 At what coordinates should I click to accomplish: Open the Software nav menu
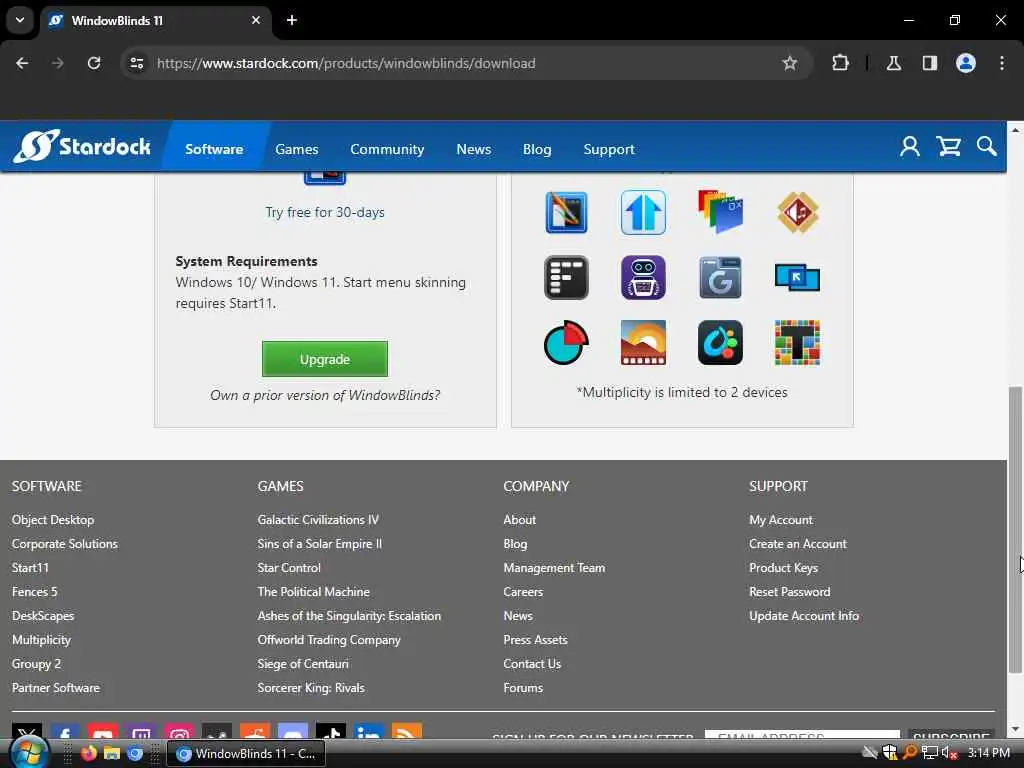[214, 149]
